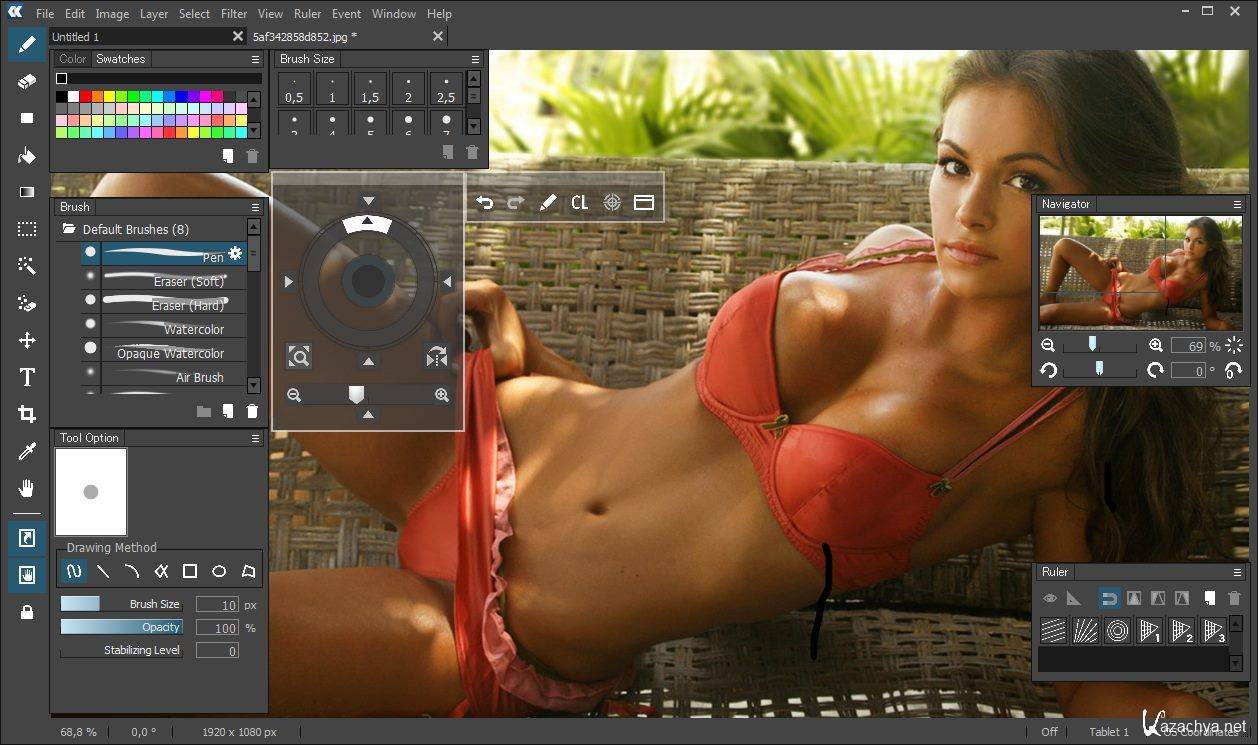This screenshot has width=1258, height=745.
Task: Switch to the Color tab
Action: click(x=73, y=59)
